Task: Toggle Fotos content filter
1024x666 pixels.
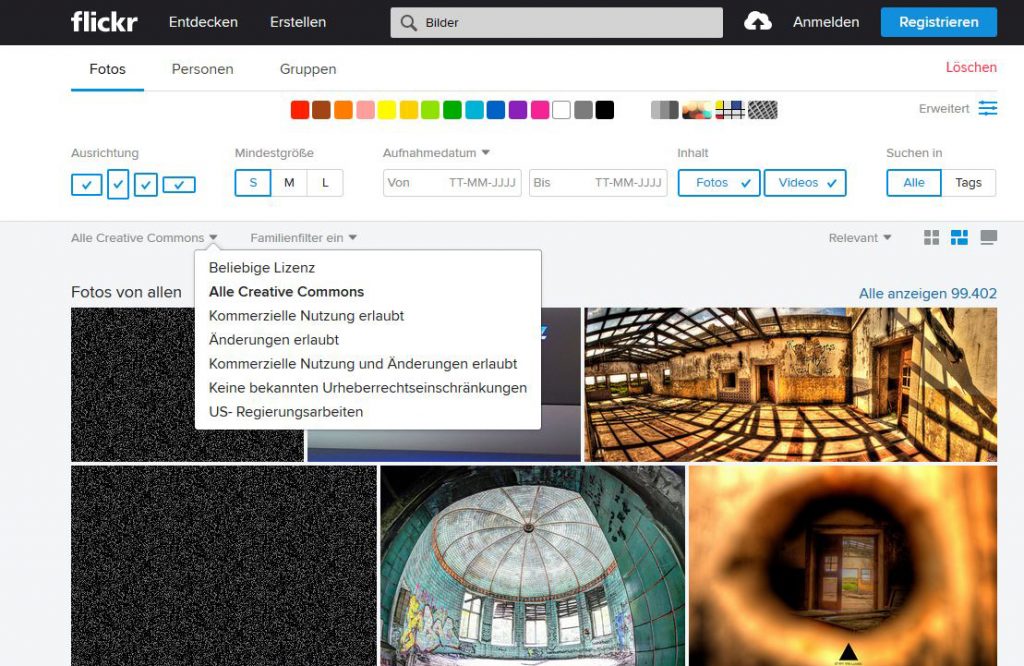Action: pyautogui.click(x=719, y=183)
